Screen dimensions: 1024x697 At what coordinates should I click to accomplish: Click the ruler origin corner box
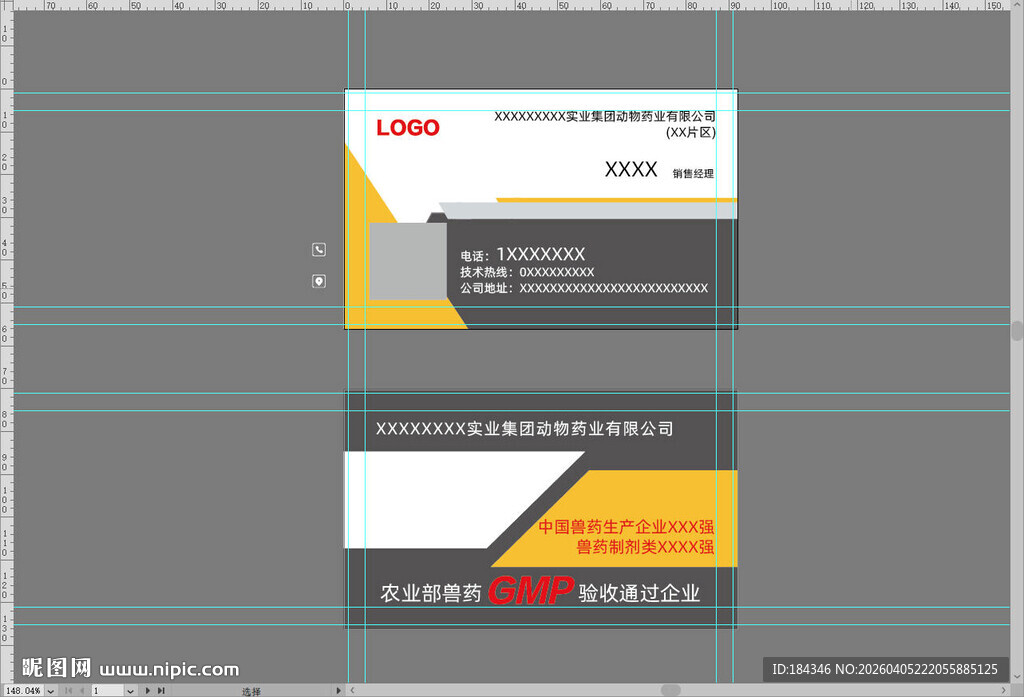pos(6,5)
